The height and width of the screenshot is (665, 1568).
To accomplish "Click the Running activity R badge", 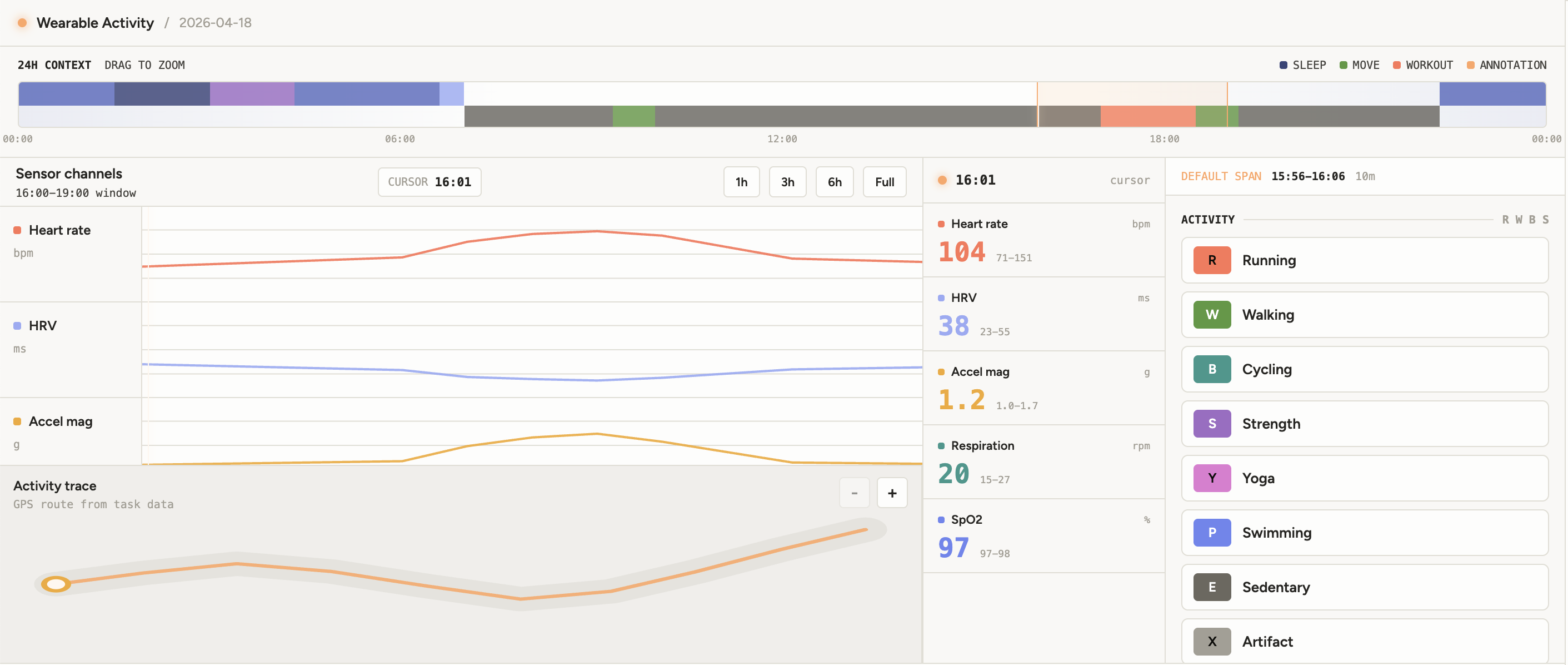I will (1212, 260).
